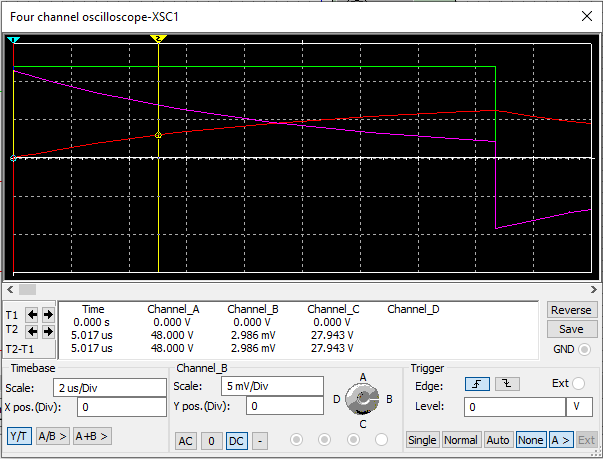
Task: Enable the GND radio button
Action: tap(584, 349)
